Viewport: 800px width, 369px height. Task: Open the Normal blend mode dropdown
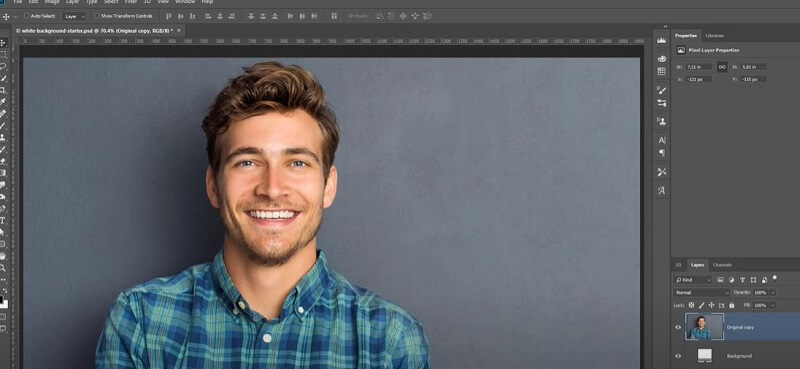(702, 292)
